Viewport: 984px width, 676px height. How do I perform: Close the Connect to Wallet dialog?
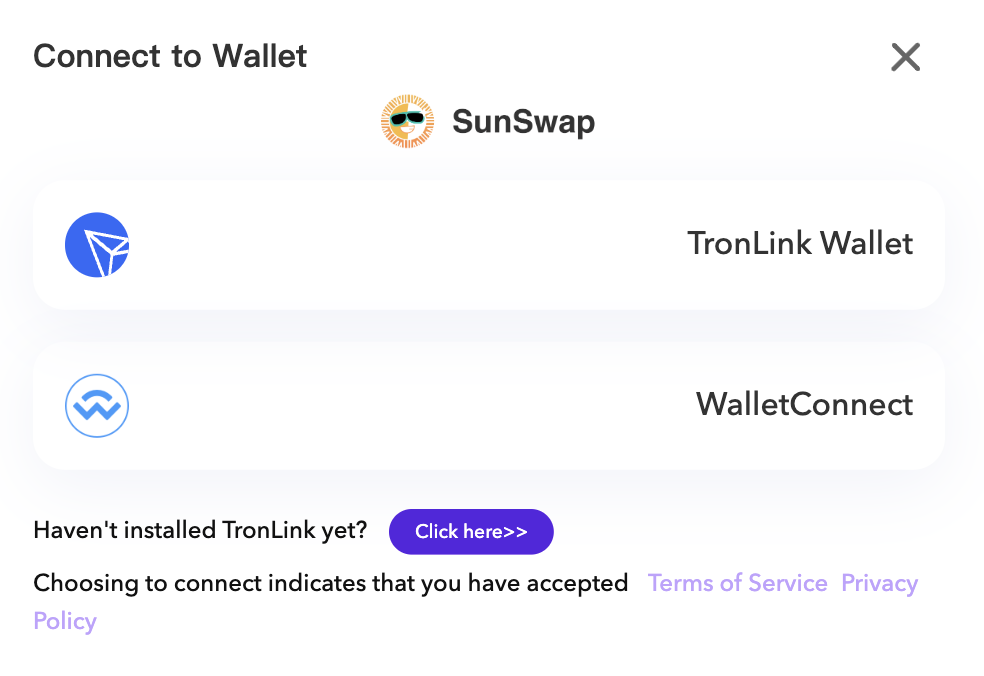pos(906,57)
